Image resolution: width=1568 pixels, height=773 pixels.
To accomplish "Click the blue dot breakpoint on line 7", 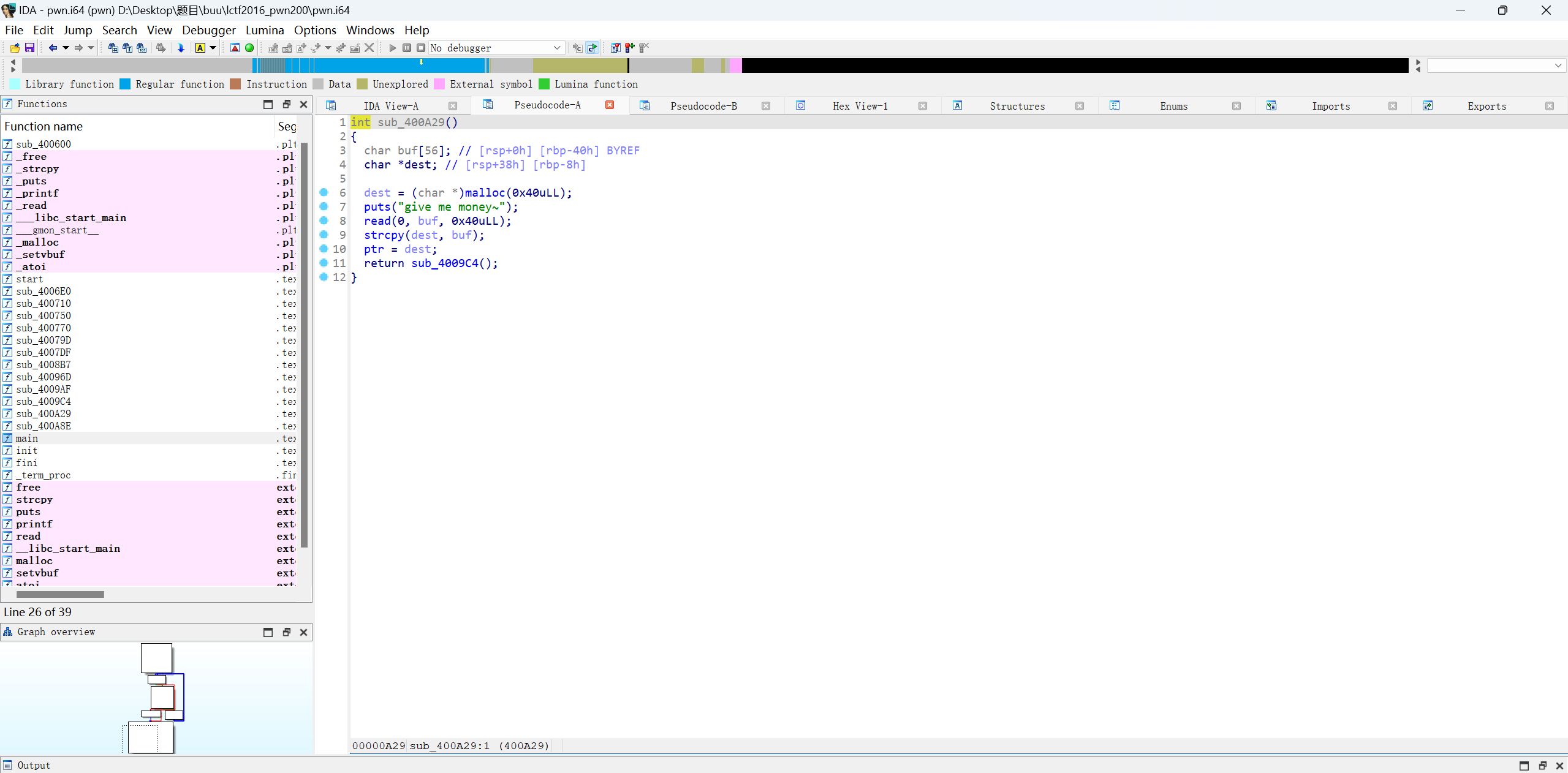I will (325, 207).
